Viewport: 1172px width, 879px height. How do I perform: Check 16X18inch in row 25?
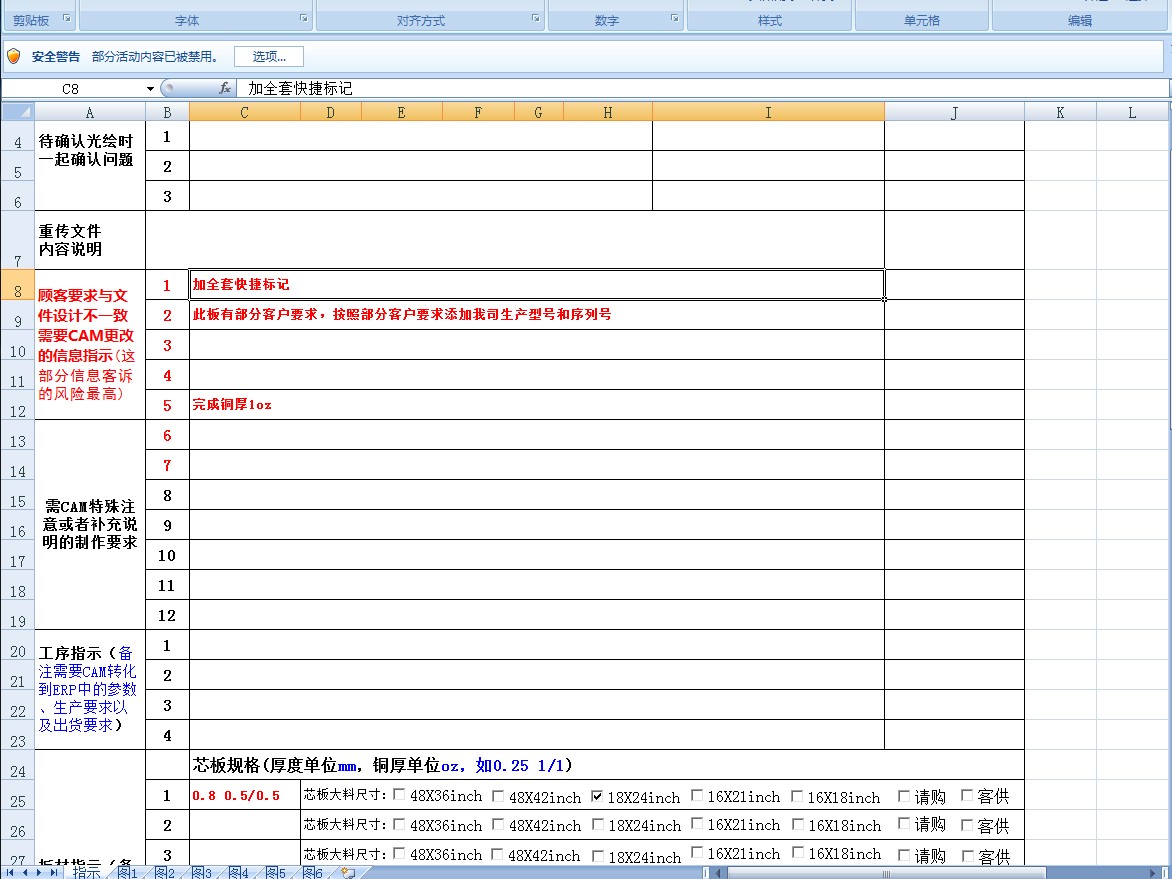(x=797, y=795)
